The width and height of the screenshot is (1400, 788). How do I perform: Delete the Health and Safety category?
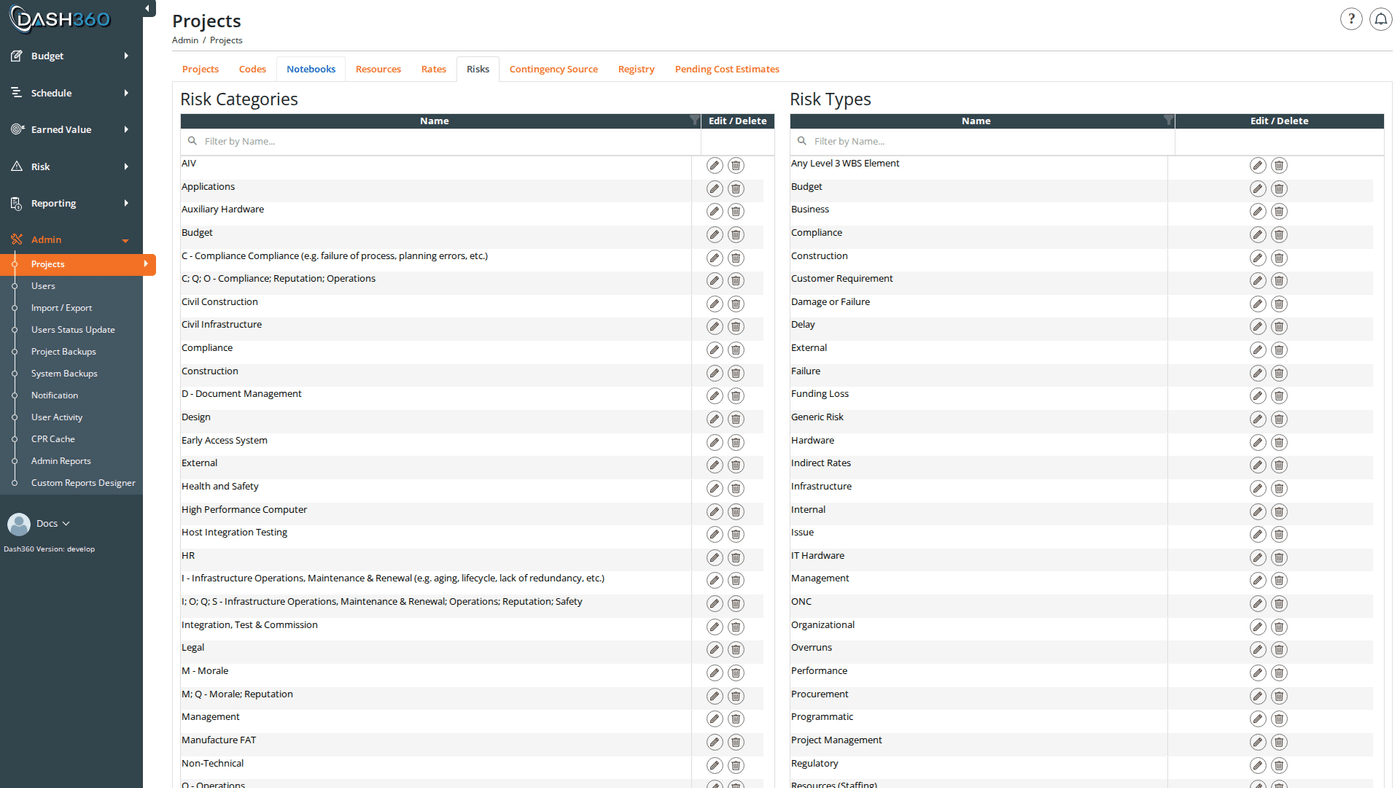(736, 488)
